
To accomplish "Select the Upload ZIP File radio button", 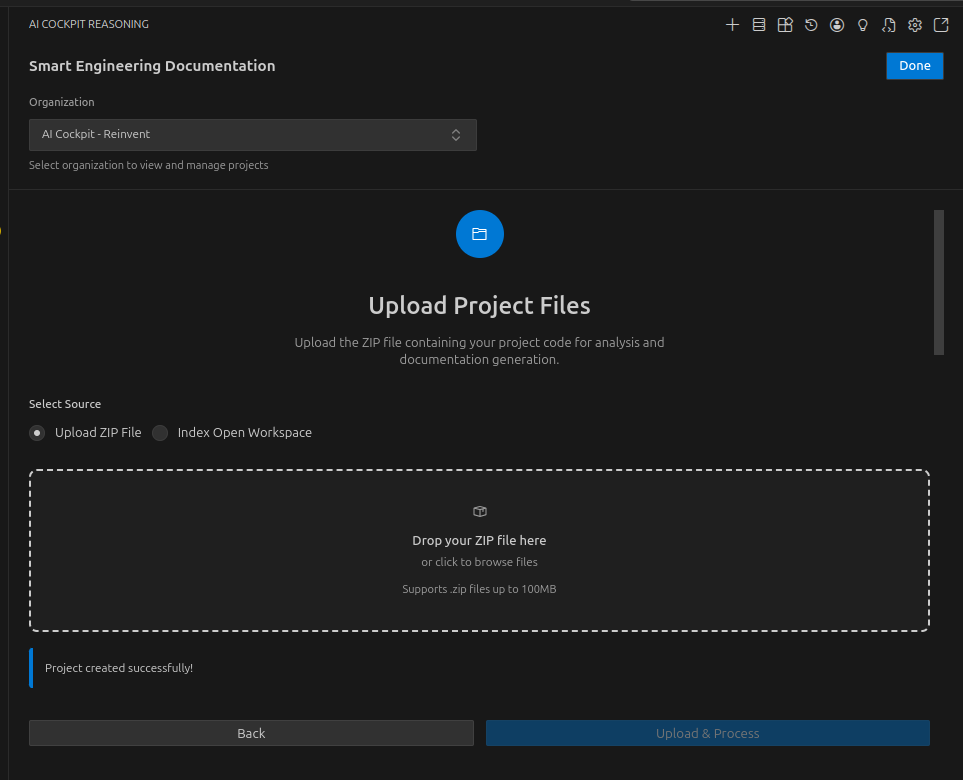I will (x=37, y=432).
